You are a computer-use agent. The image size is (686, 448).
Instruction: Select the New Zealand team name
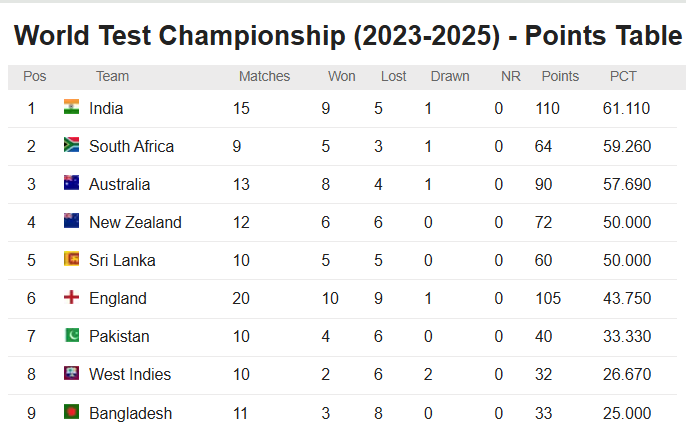click(x=135, y=223)
